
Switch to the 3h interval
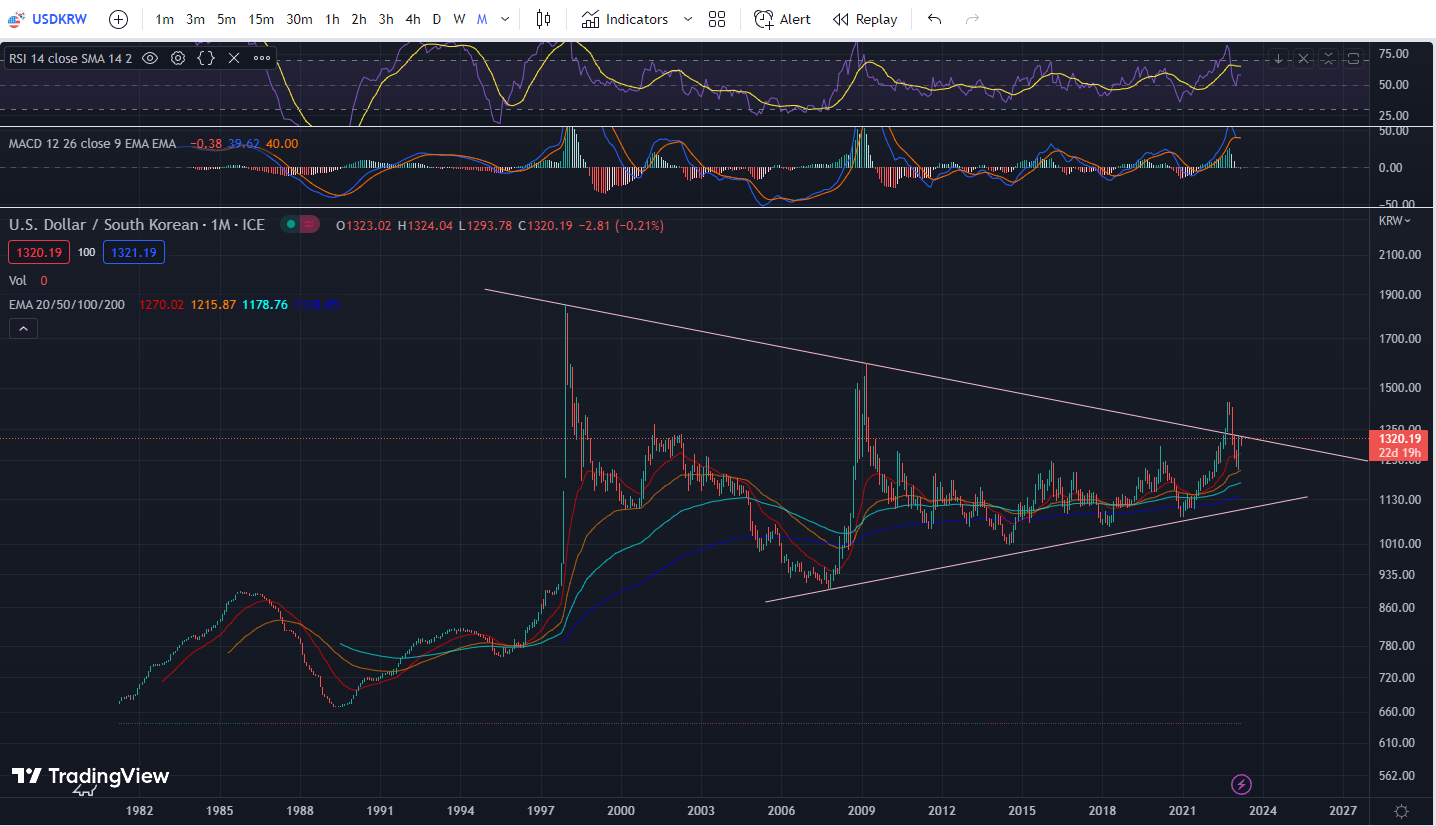[386, 19]
